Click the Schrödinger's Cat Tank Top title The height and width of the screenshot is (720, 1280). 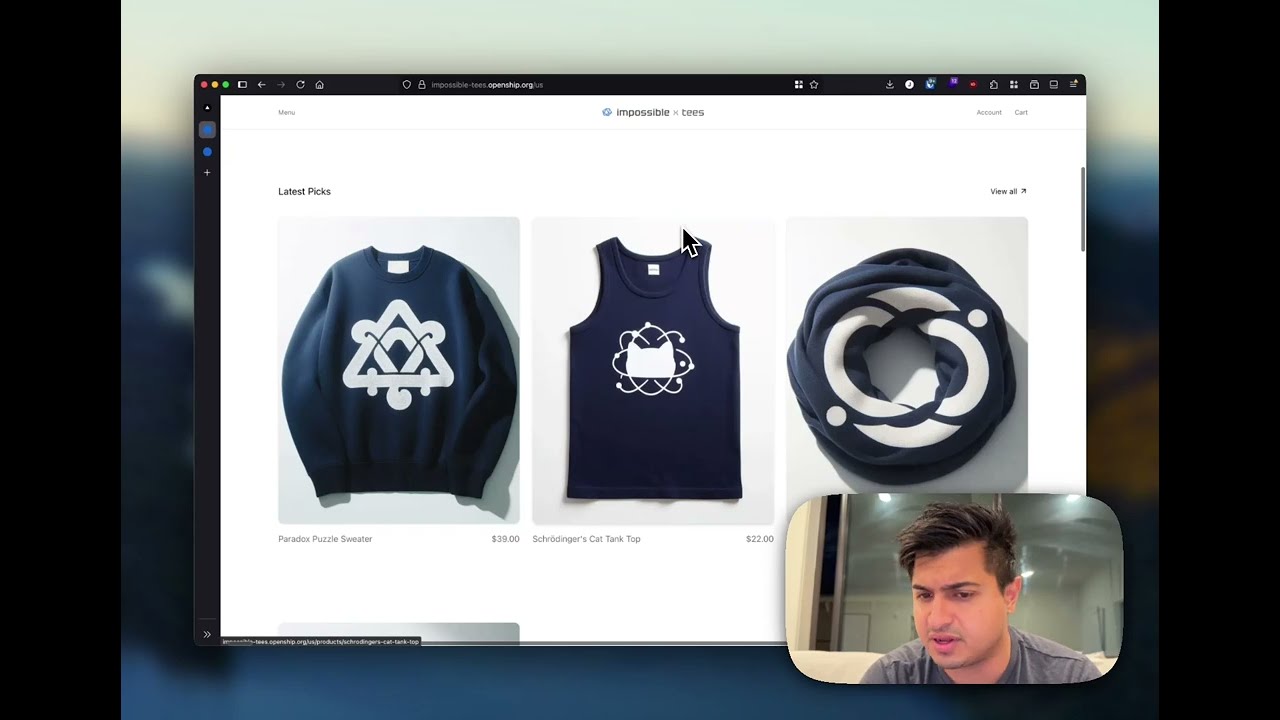(586, 539)
